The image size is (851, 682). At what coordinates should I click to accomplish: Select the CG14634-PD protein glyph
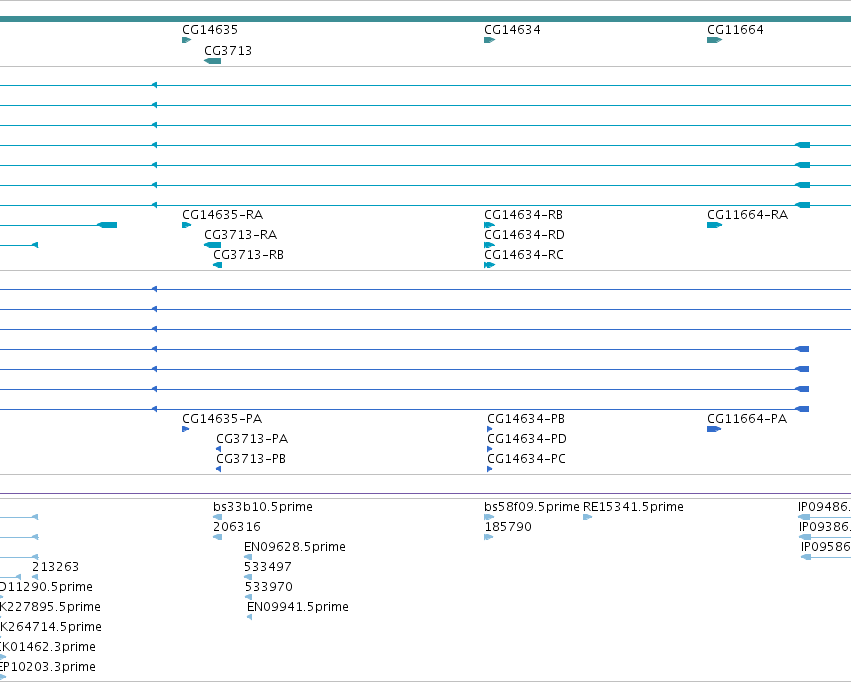pyautogui.click(x=490, y=449)
